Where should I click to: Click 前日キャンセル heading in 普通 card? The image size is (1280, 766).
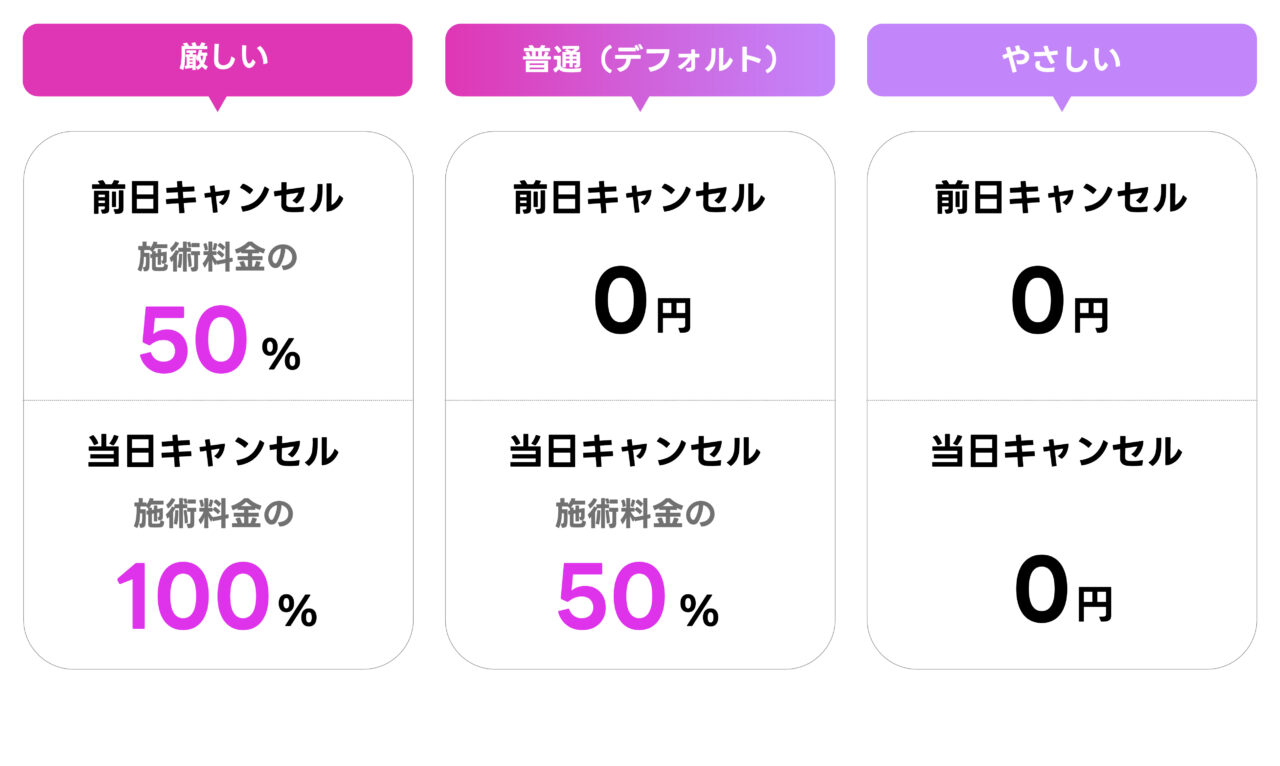pos(639,198)
